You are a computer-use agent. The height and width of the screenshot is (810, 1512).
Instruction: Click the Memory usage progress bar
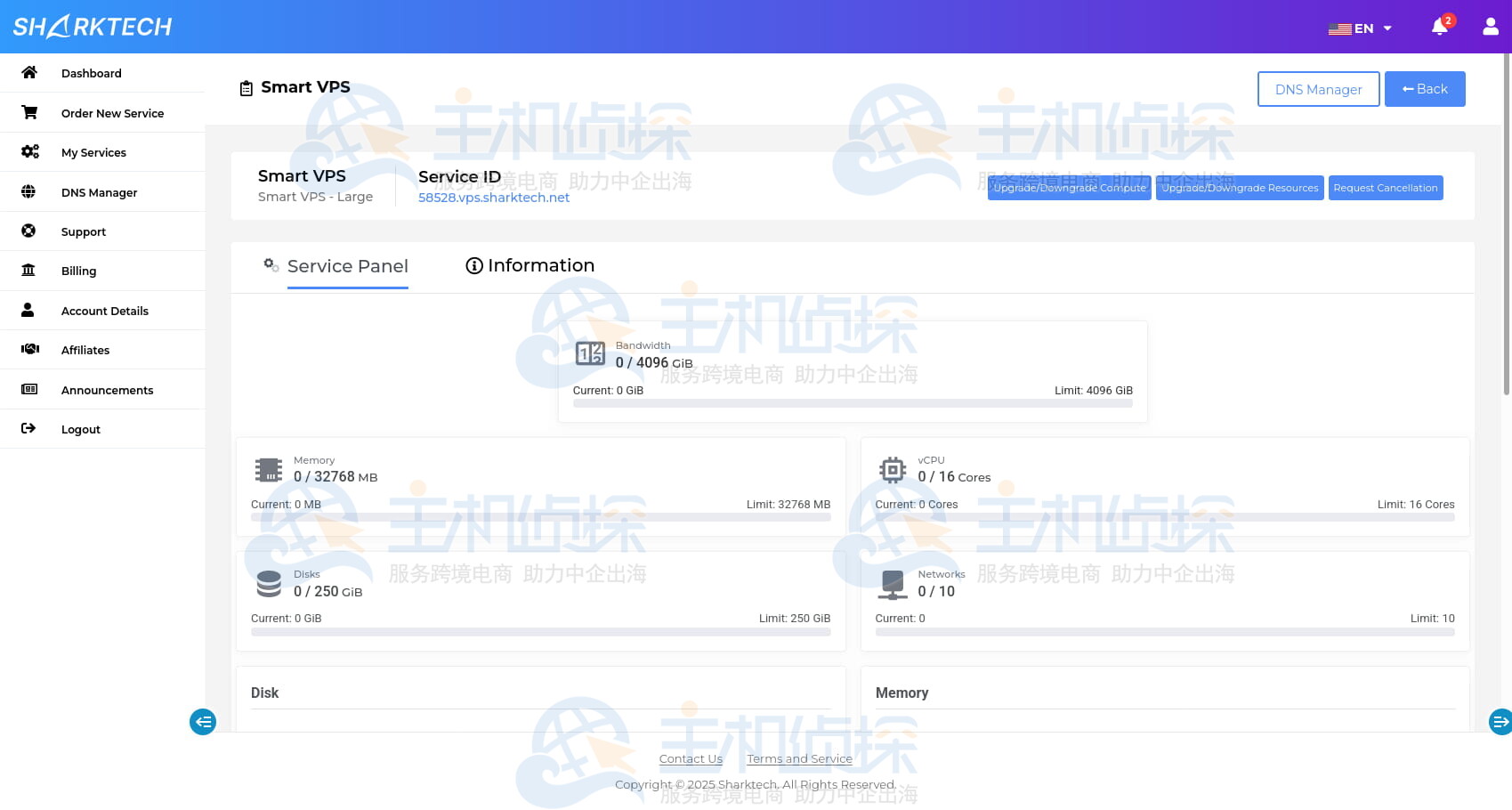(540, 517)
